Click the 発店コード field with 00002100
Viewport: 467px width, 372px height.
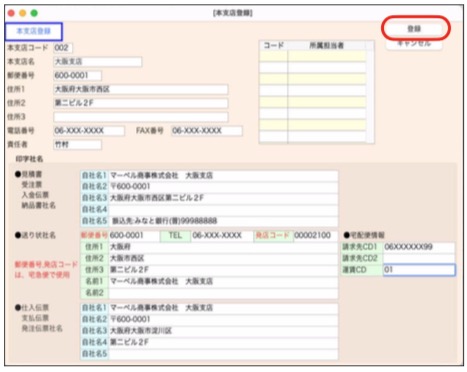(315, 235)
